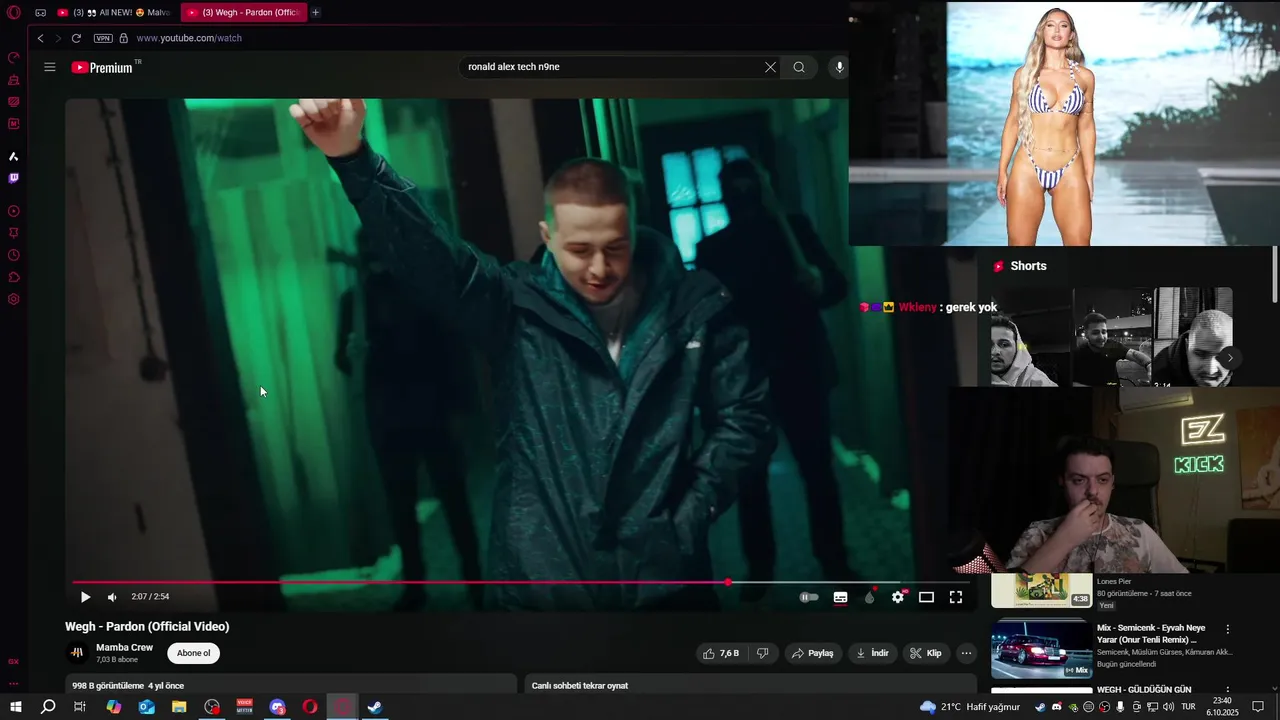Clear the YouTube search text
Viewport: 1280px width, 720px height.
coord(770,67)
